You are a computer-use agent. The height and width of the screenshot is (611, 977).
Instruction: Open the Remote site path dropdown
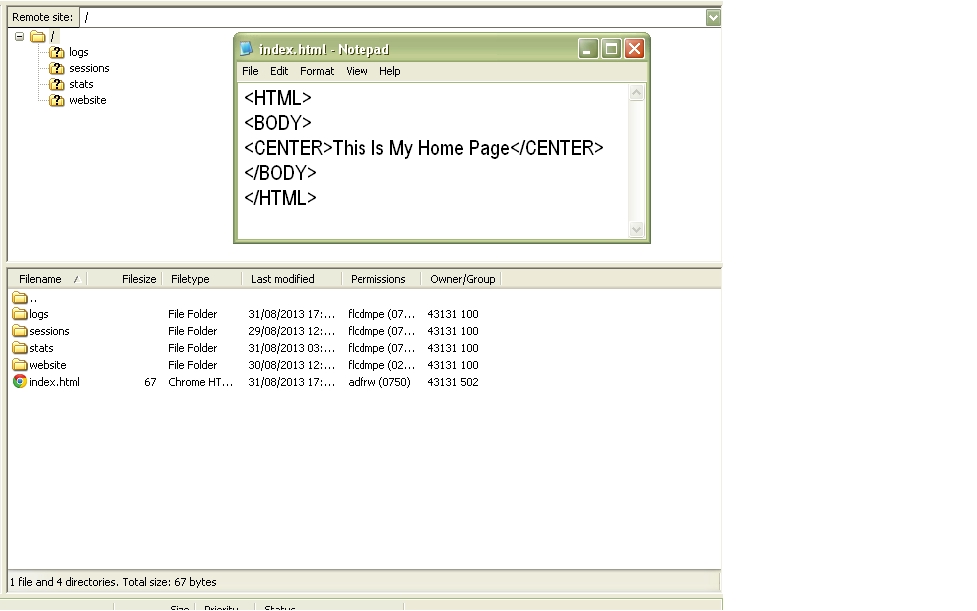[713, 17]
